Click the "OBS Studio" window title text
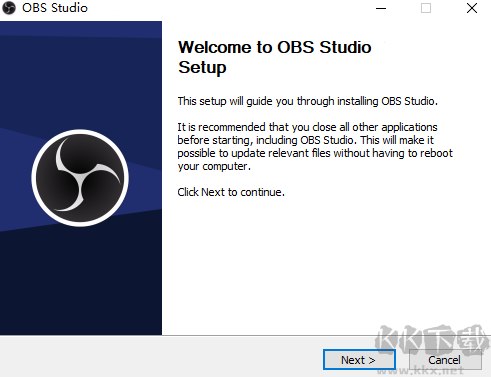 (55, 8)
